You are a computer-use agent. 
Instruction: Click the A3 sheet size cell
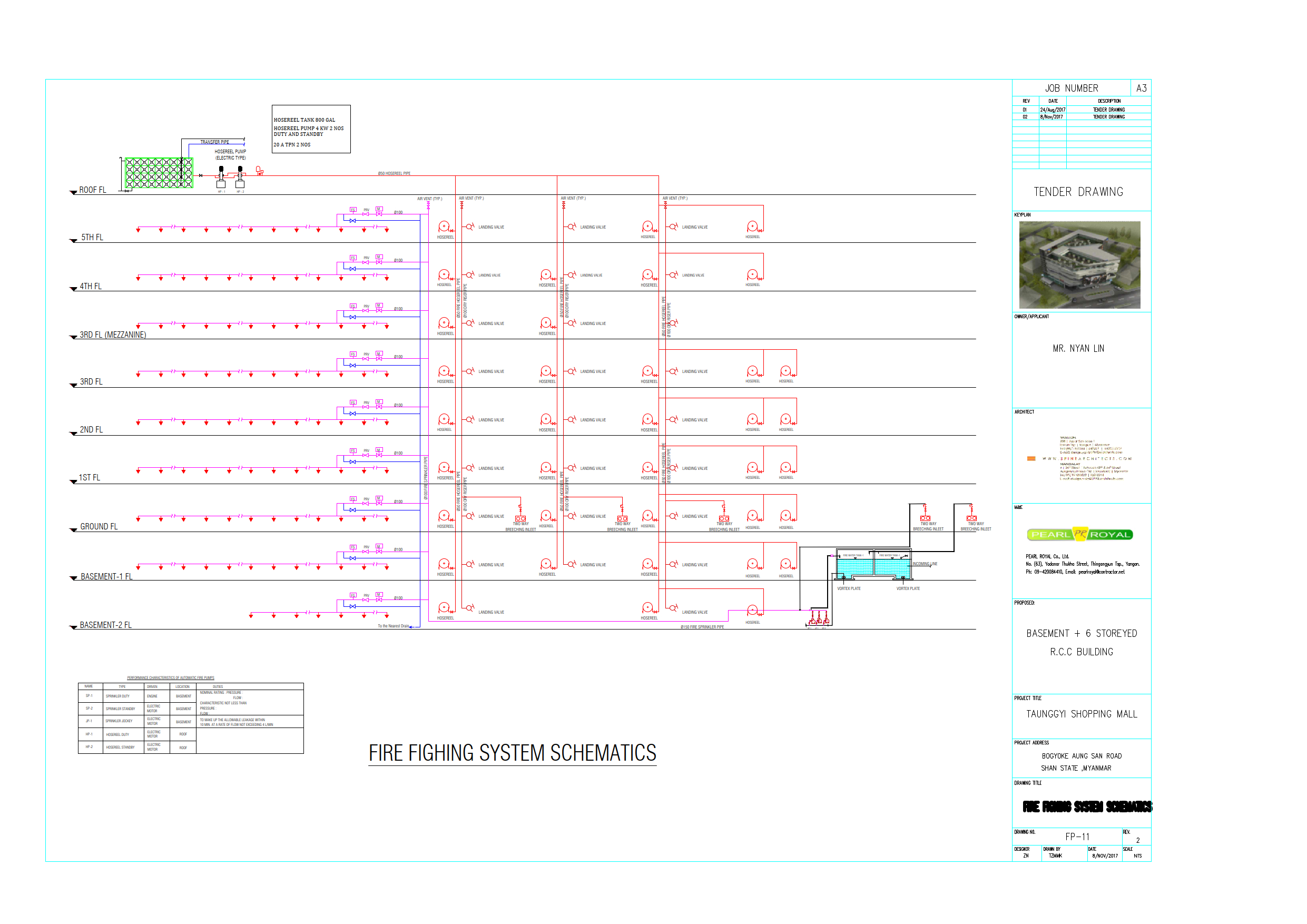point(1141,89)
